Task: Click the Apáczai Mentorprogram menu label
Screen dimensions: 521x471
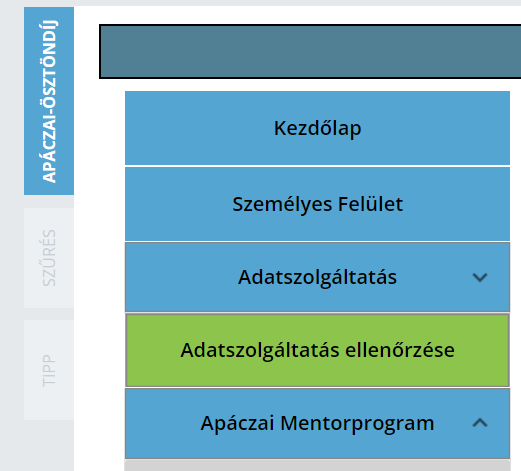Action: [x=317, y=423]
